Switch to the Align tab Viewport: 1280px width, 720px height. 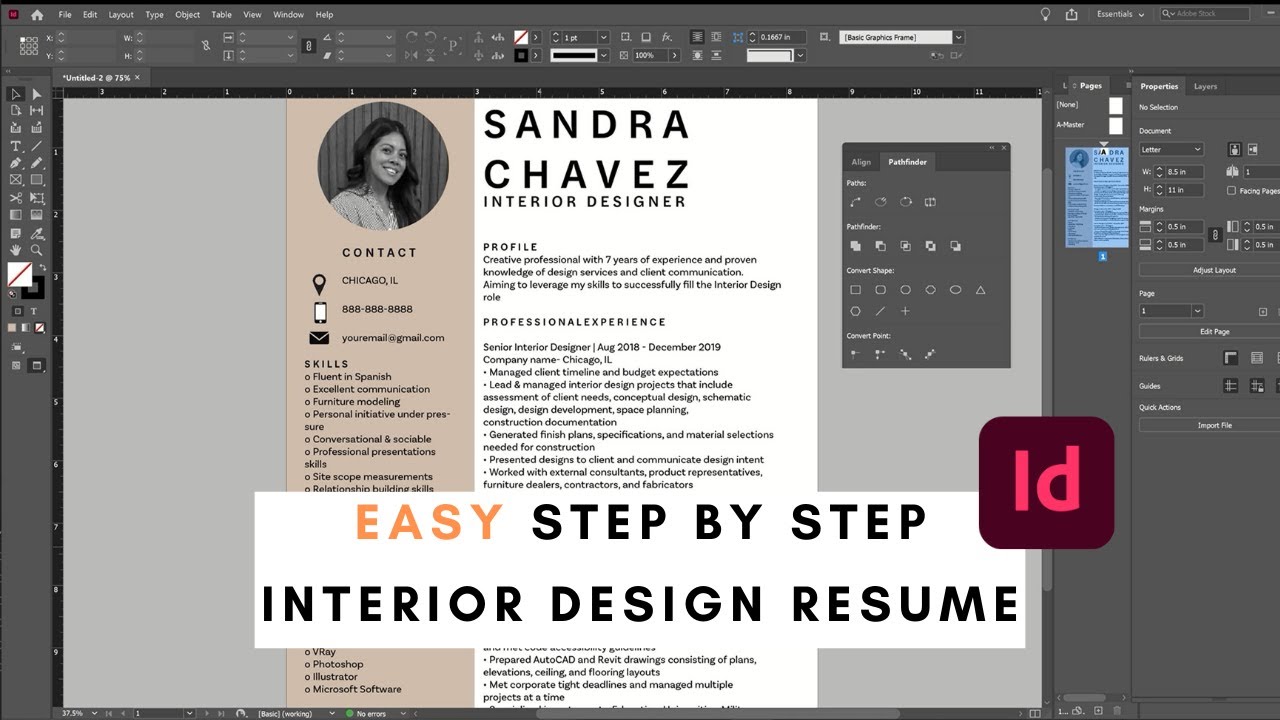[861, 161]
